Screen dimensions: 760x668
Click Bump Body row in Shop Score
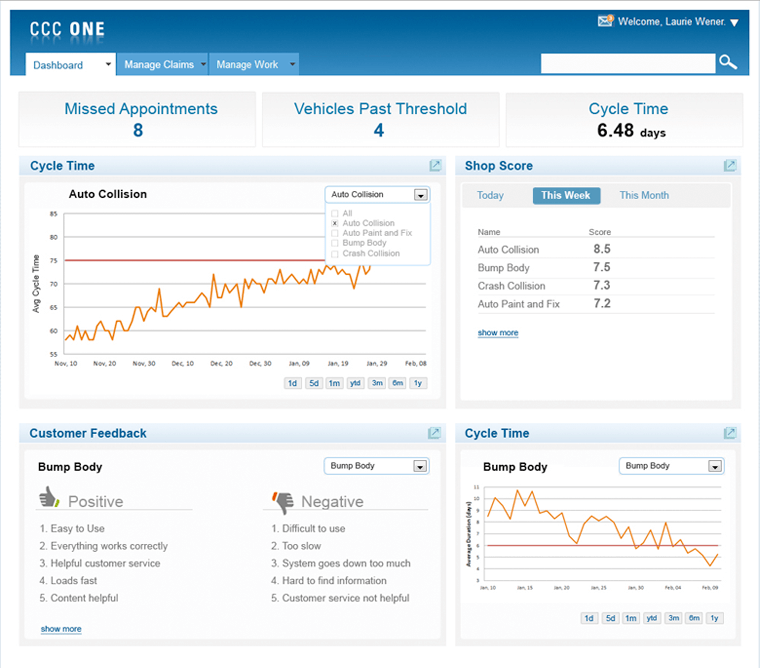[596, 268]
